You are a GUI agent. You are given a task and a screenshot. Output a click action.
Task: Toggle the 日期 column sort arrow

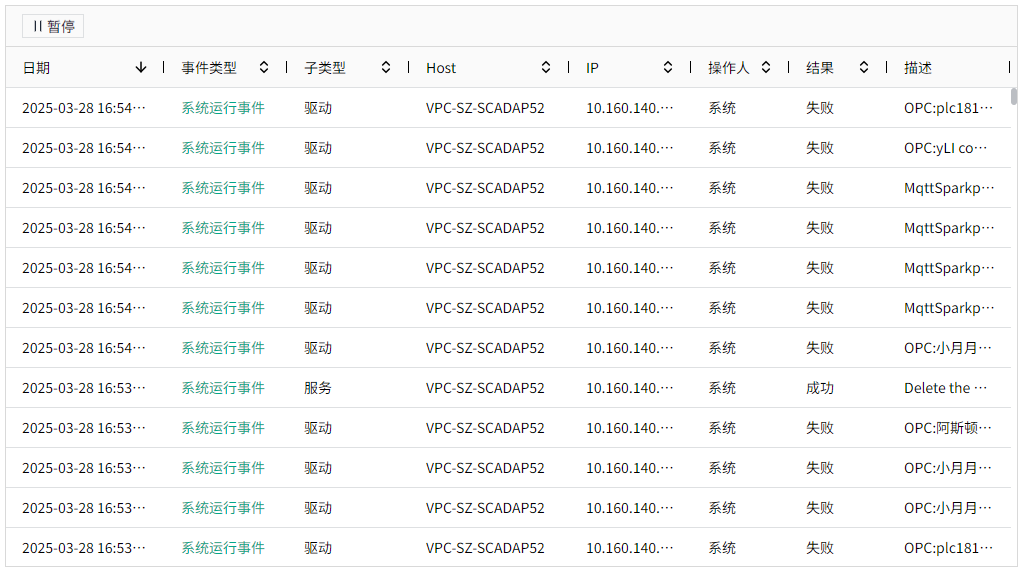141,68
